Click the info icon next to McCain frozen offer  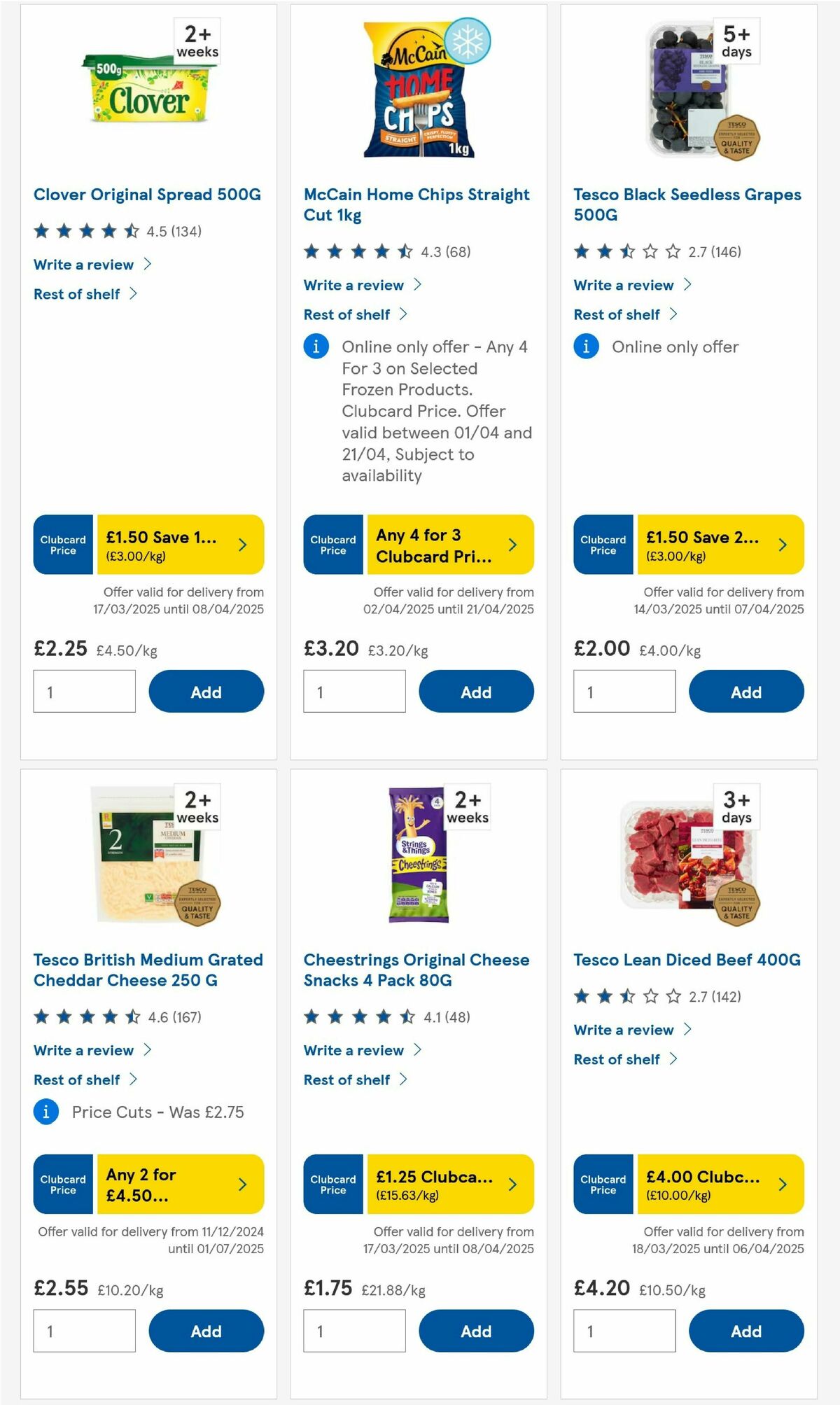(316, 347)
